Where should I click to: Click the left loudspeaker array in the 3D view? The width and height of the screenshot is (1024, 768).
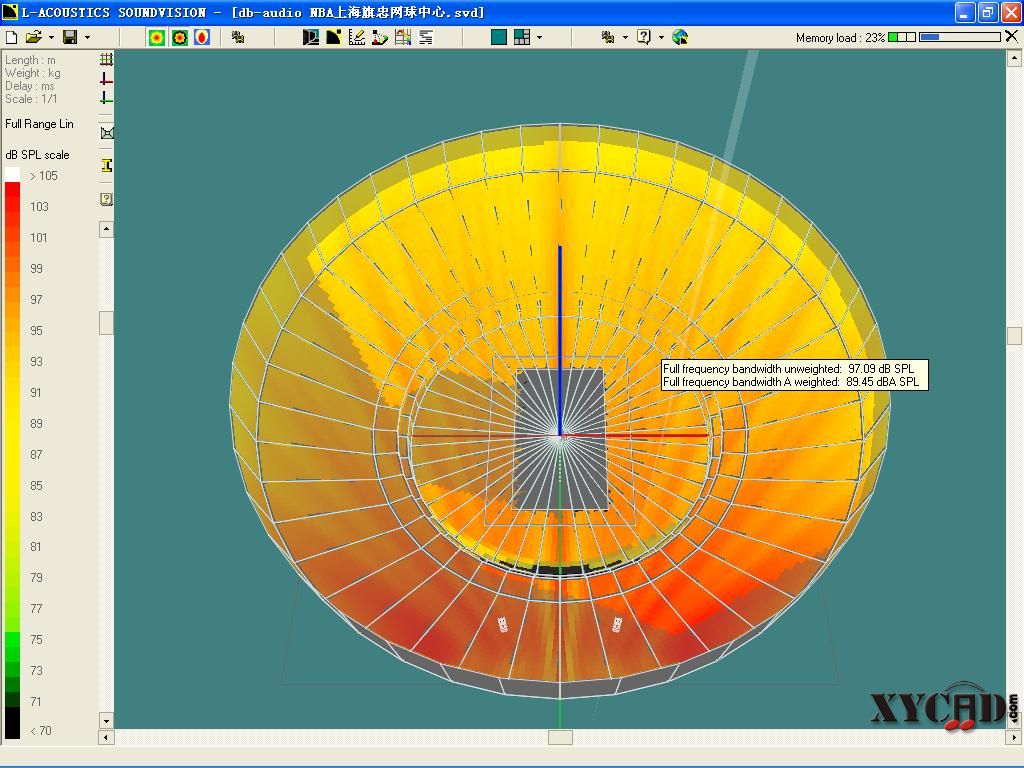tap(503, 624)
